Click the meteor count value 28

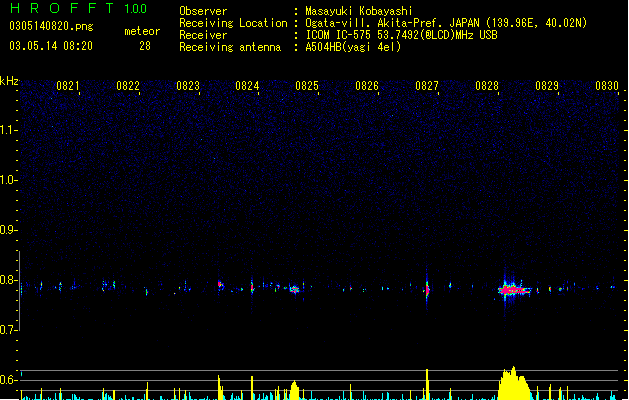point(145,46)
